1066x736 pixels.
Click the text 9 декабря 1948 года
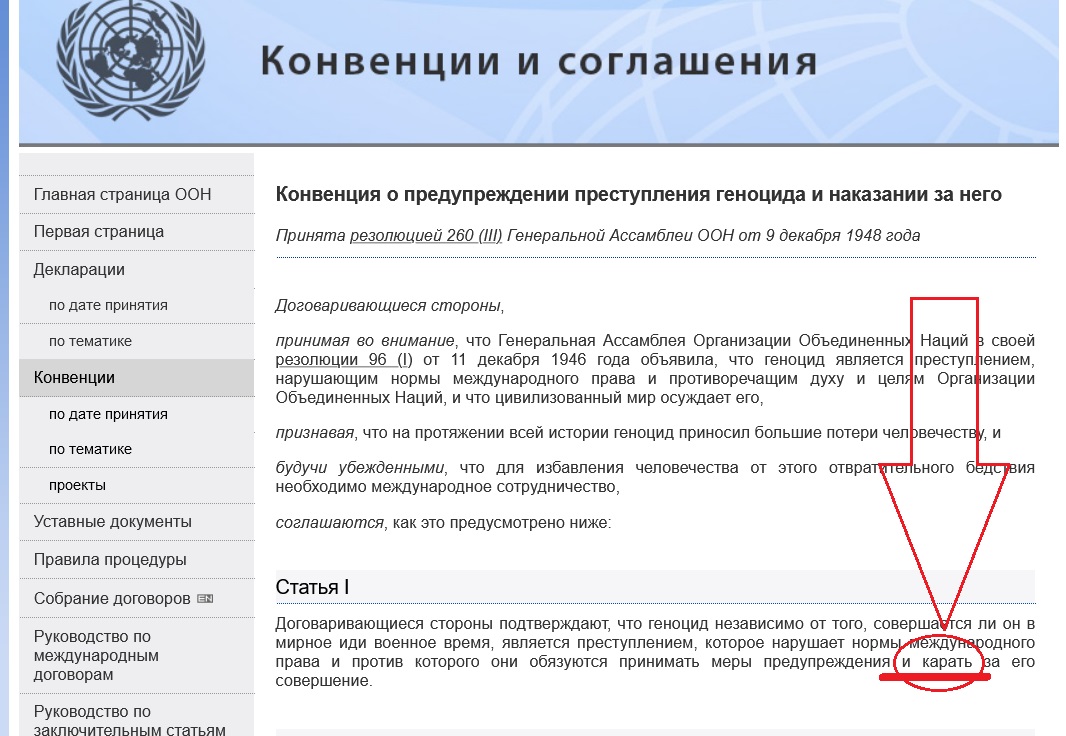(843, 236)
